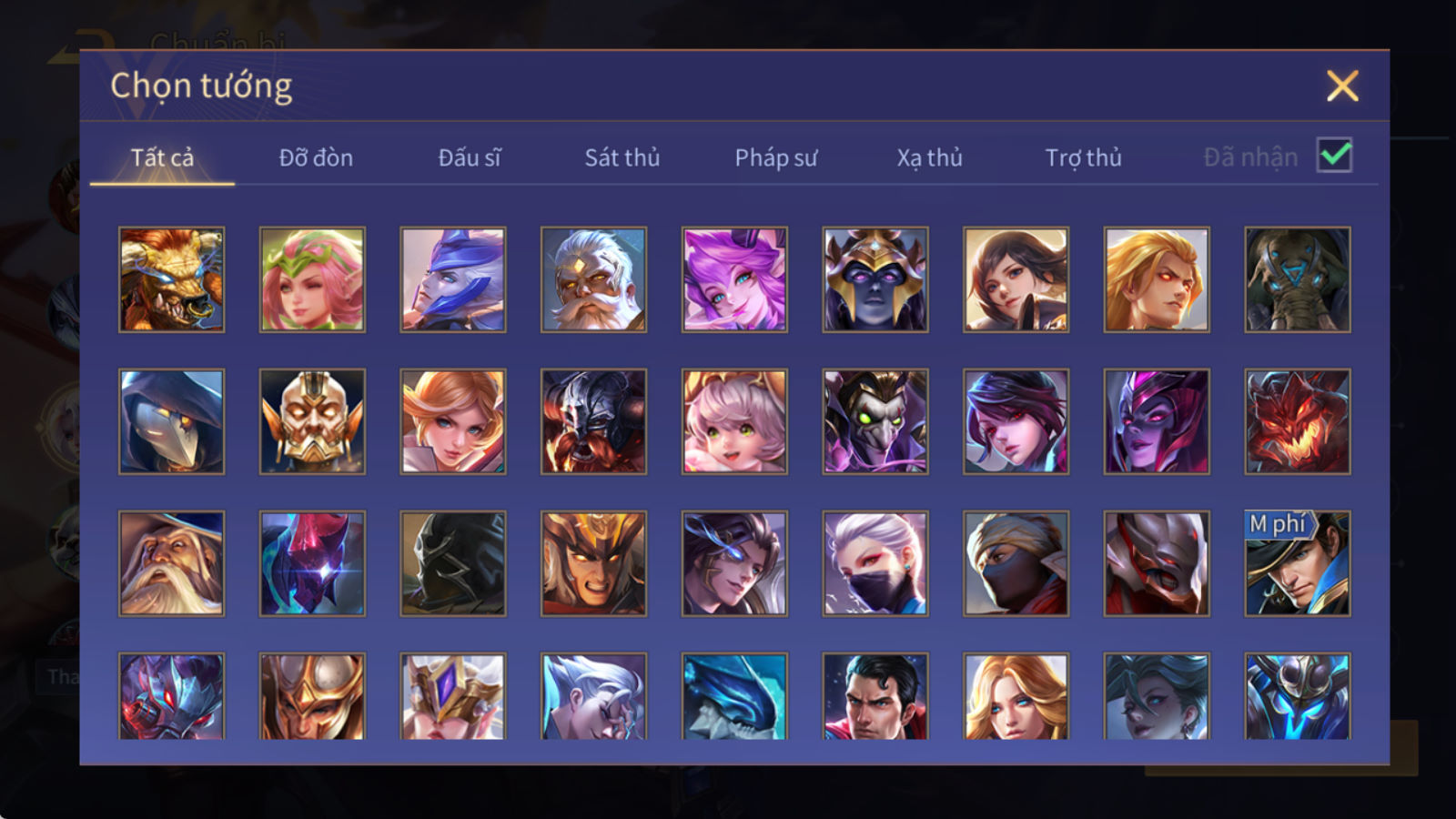The image size is (1456, 819).
Task: Select the white-haired masked ninja woman
Action: point(875,563)
